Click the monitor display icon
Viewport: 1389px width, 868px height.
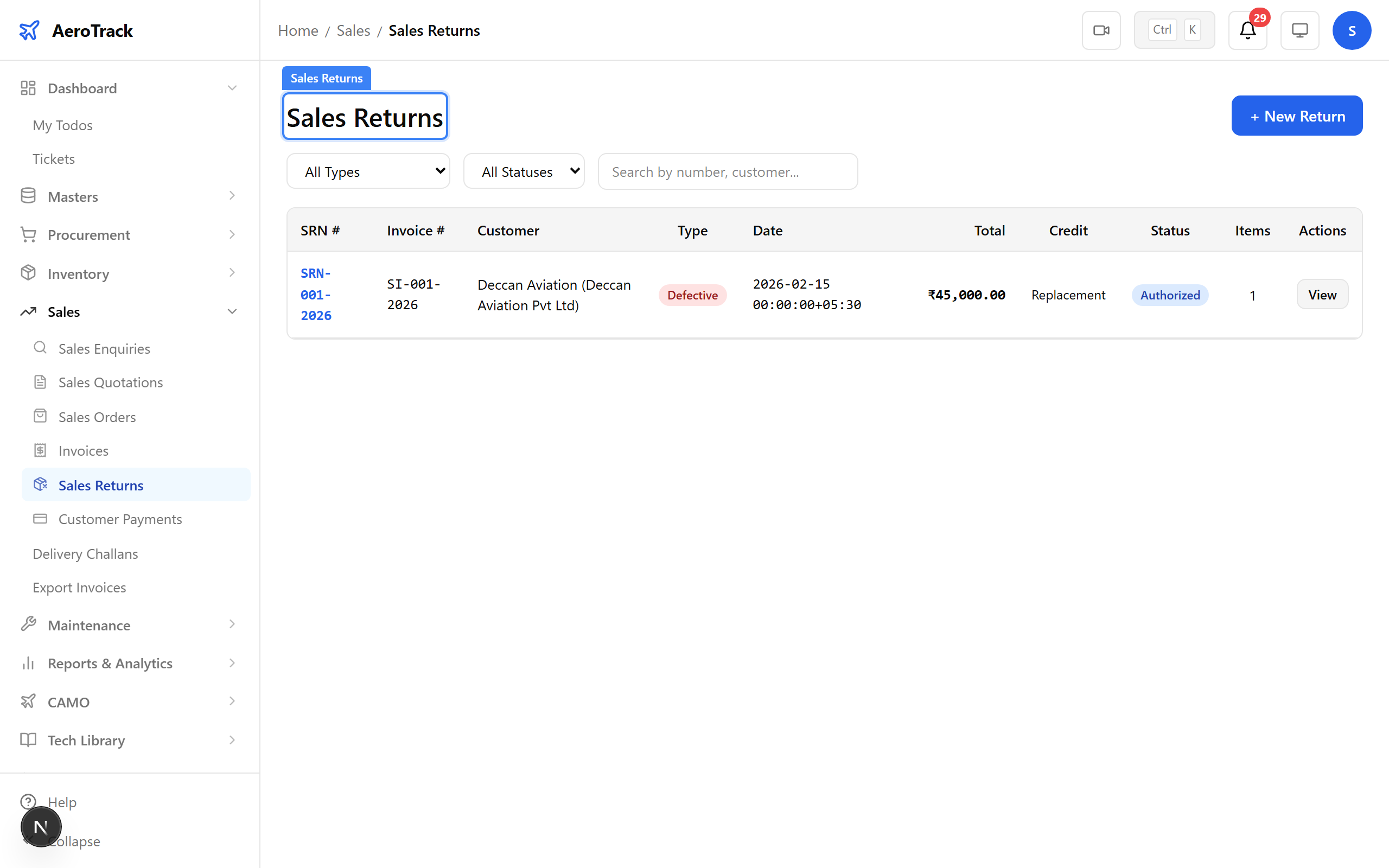pos(1299,30)
